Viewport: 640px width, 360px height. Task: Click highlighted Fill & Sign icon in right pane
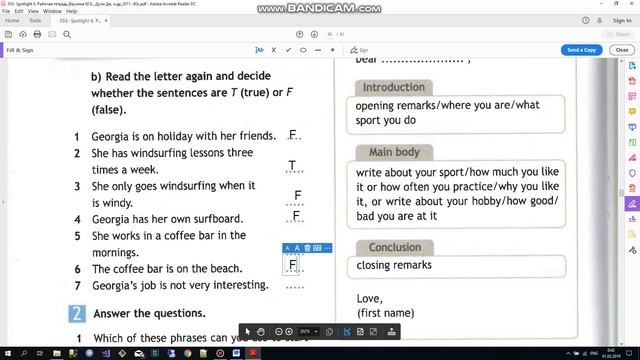point(632,204)
